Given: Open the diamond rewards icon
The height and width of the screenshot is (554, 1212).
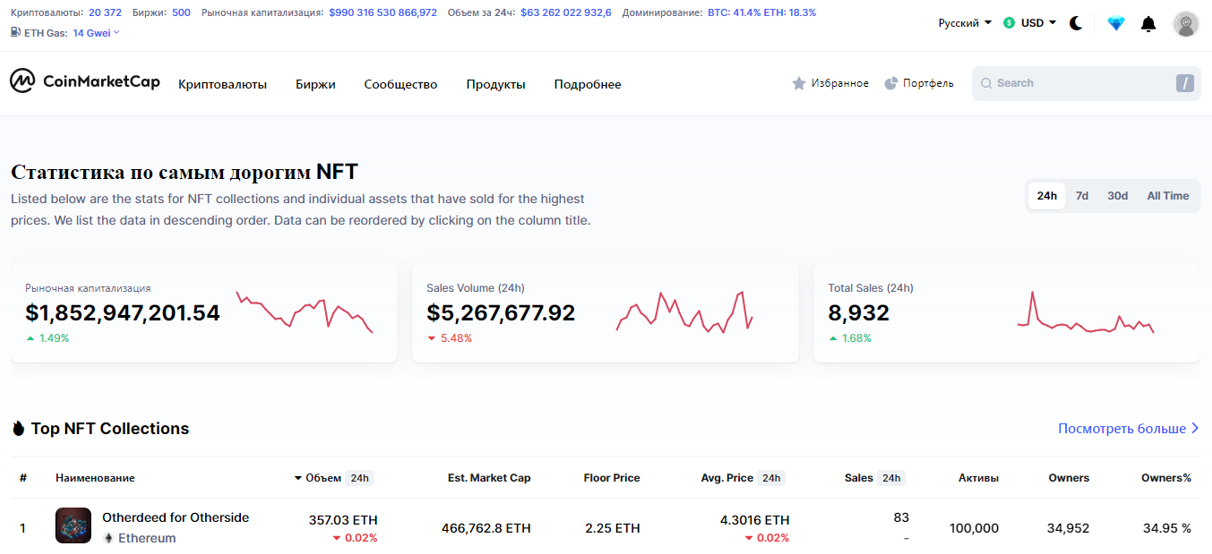Looking at the screenshot, I should pos(1116,23).
